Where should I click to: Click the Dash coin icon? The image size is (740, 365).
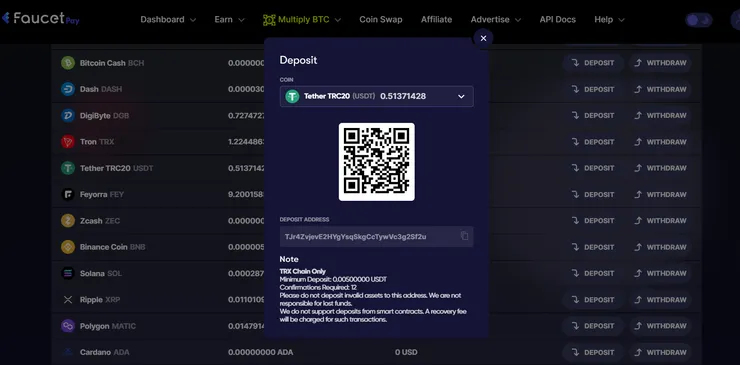click(68, 89)
